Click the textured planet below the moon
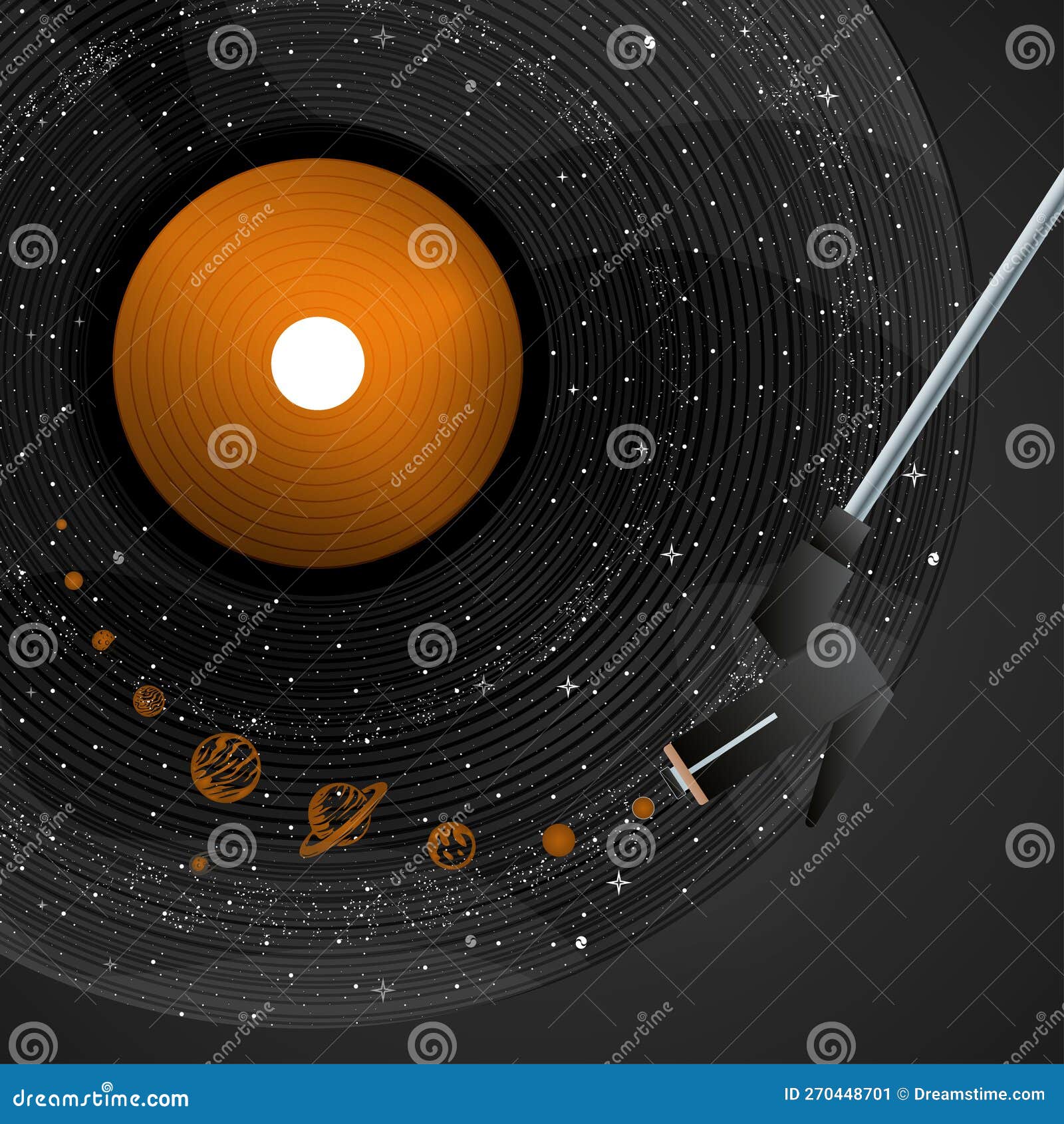Screen dimensions: 1064x1124 [148, 700]
